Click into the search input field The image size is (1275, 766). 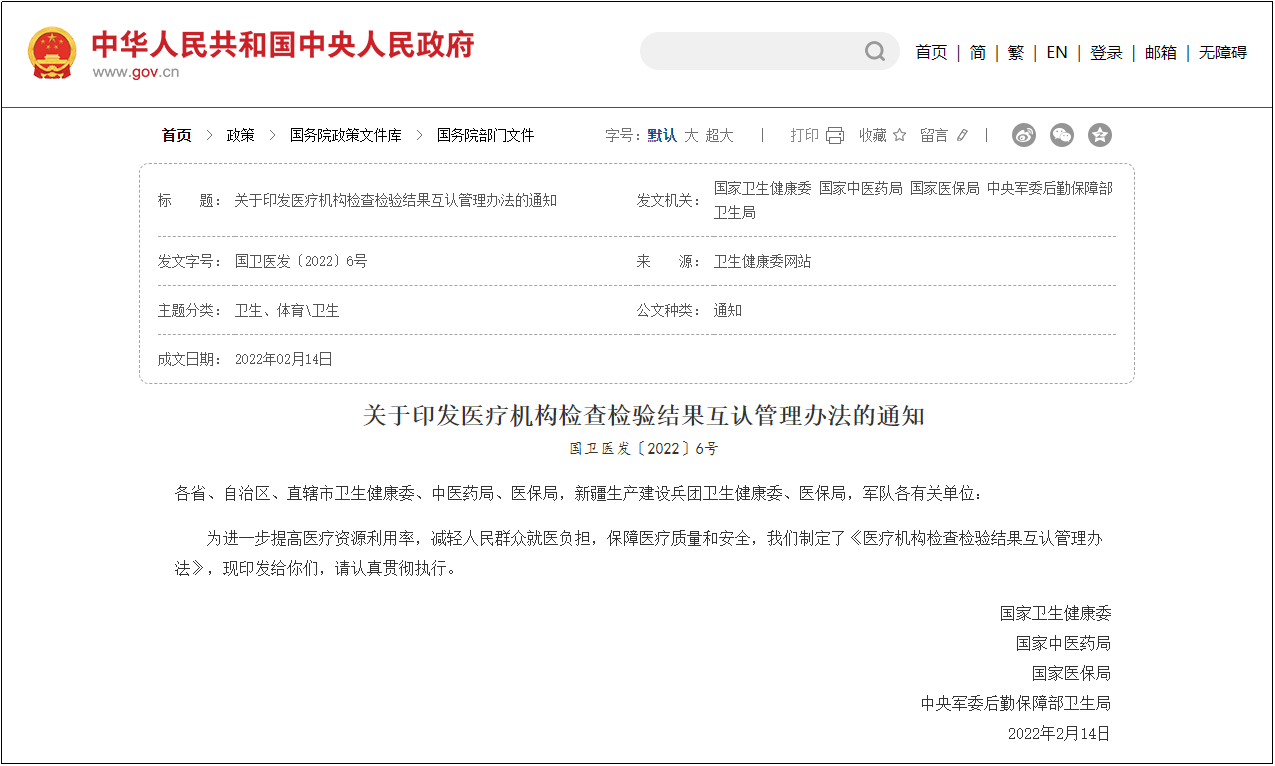click(x=750, y=52)
